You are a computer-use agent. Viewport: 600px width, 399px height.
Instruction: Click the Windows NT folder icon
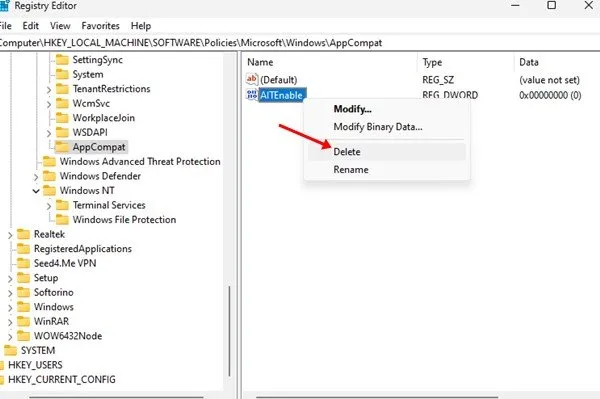49,191
